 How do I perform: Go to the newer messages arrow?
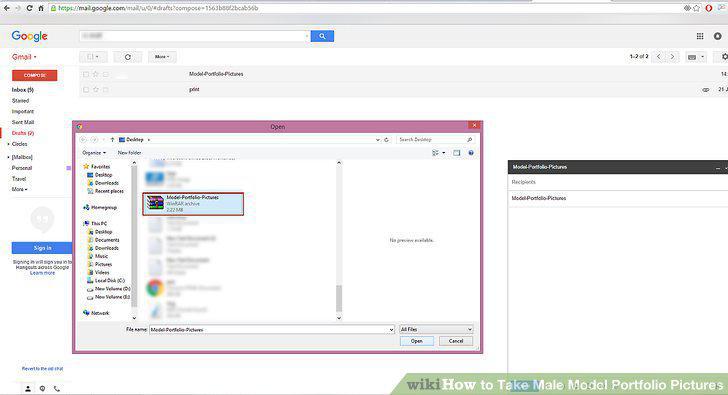(658, 57)
